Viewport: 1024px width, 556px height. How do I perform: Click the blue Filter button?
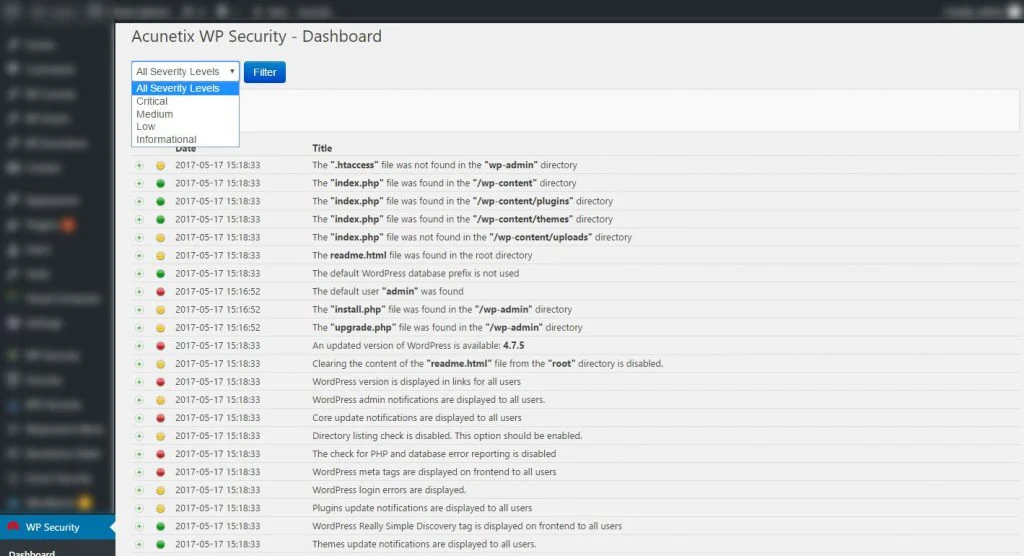click(x=264, y=72)
